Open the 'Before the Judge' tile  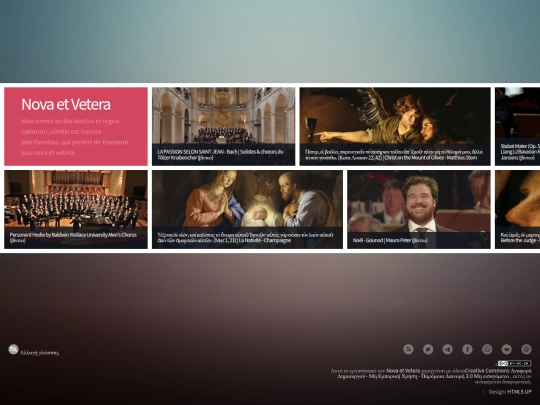[x=518, y=209]
